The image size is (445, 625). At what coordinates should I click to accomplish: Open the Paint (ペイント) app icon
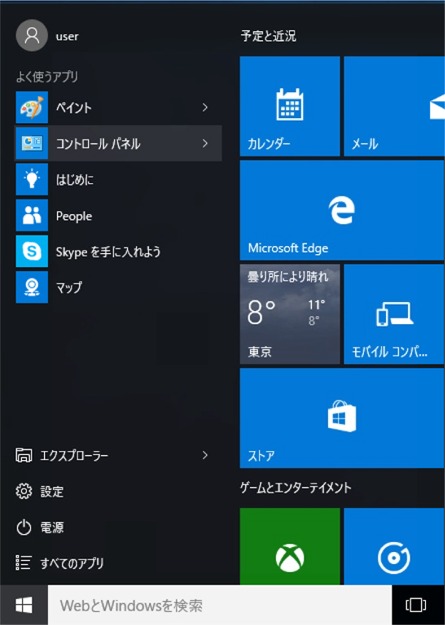click(32, 107)
